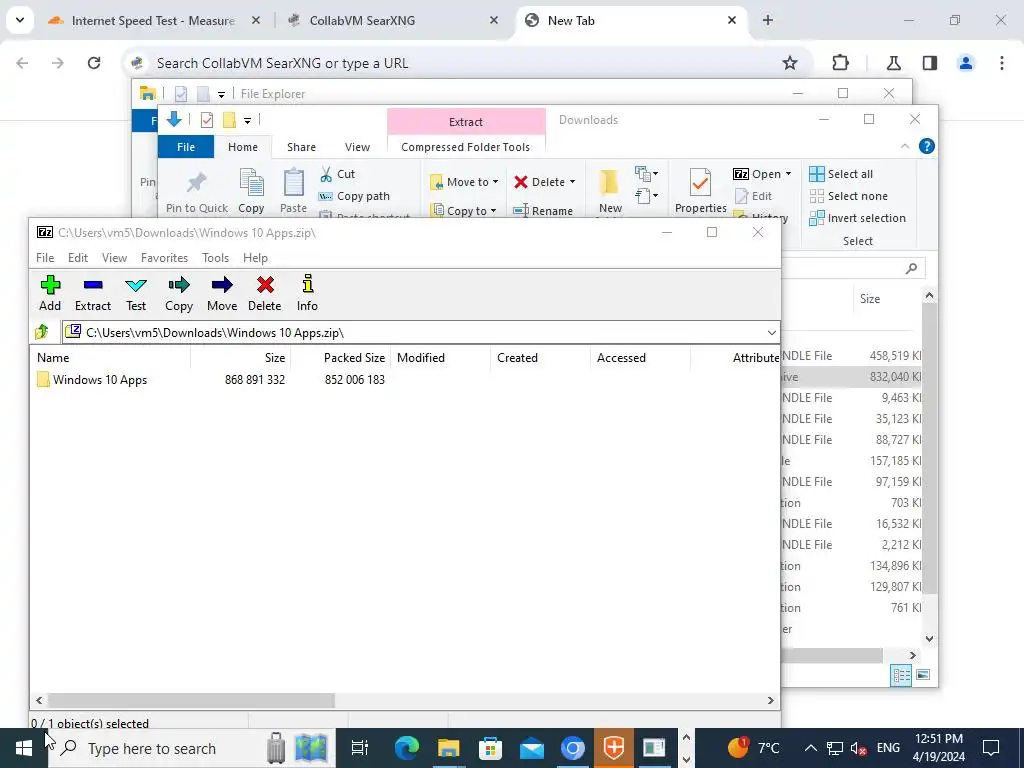The height and width of the screenshot is (768, 1024).
Task: Open the Compressed Folder Tools tab
Action: click(x=466, y=147)
